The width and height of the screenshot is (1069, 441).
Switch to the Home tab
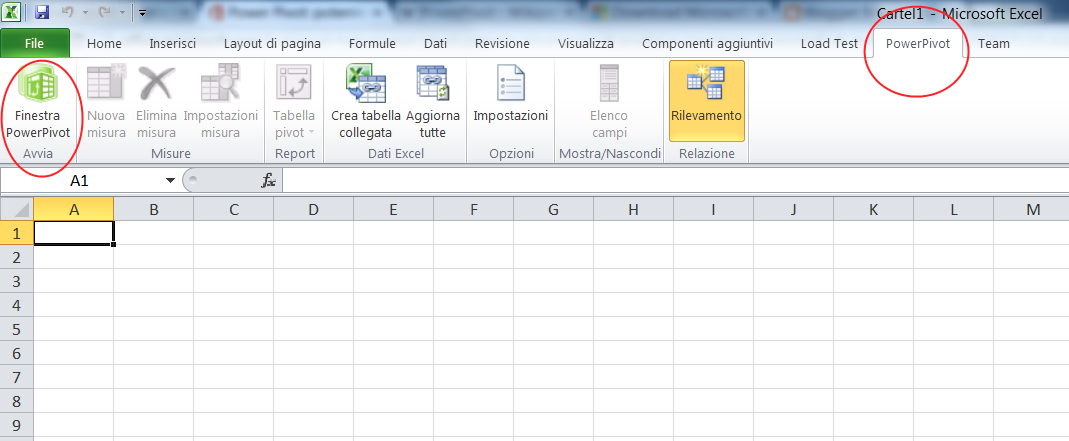click(104, 44)
